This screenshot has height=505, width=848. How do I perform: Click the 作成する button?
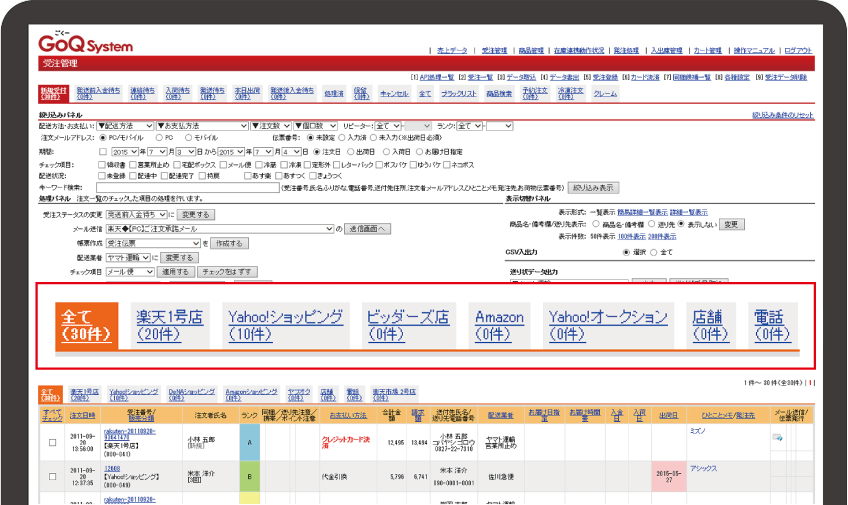(229, 243)
